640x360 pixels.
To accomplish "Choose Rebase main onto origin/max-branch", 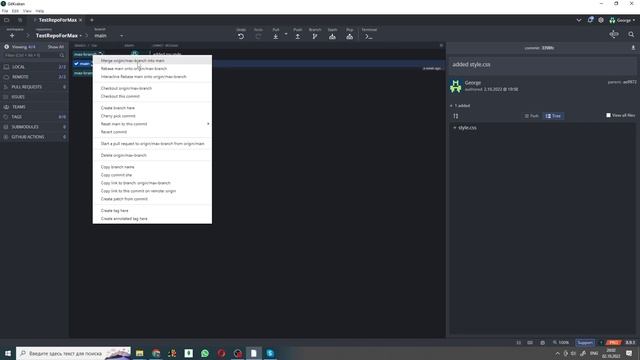I will click(152, 69).
